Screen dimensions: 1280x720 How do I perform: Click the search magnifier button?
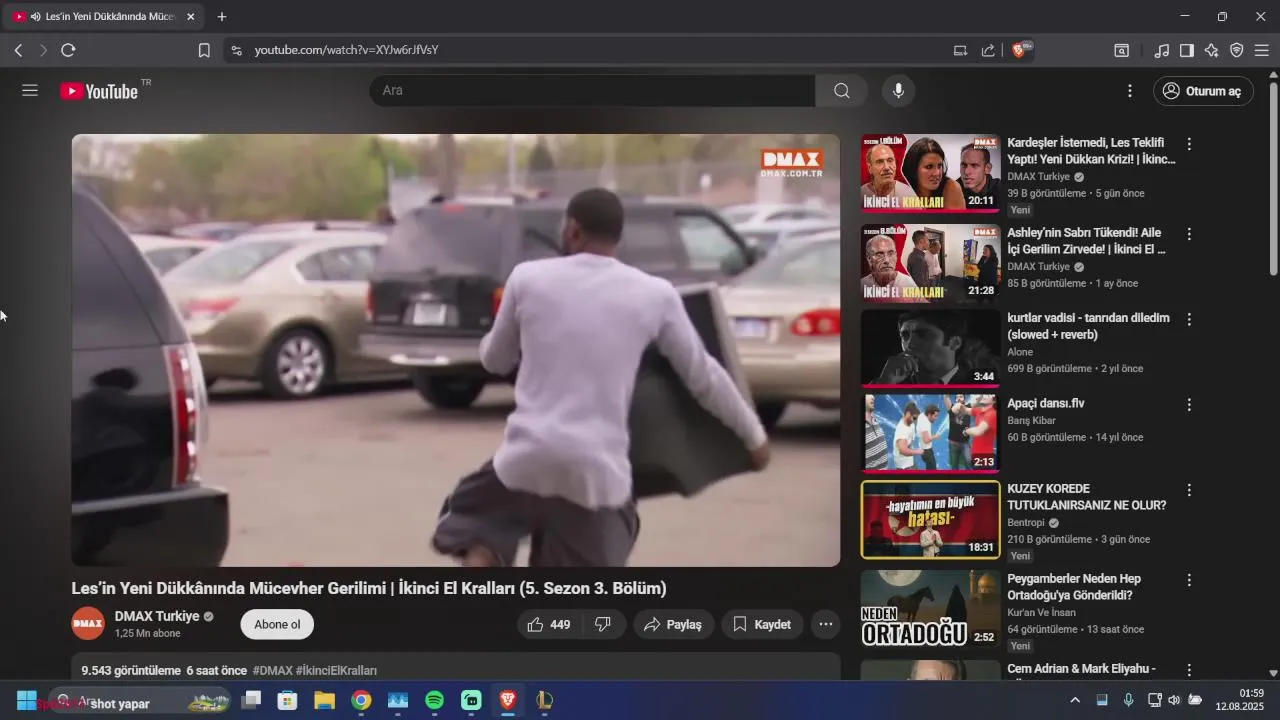842,91
